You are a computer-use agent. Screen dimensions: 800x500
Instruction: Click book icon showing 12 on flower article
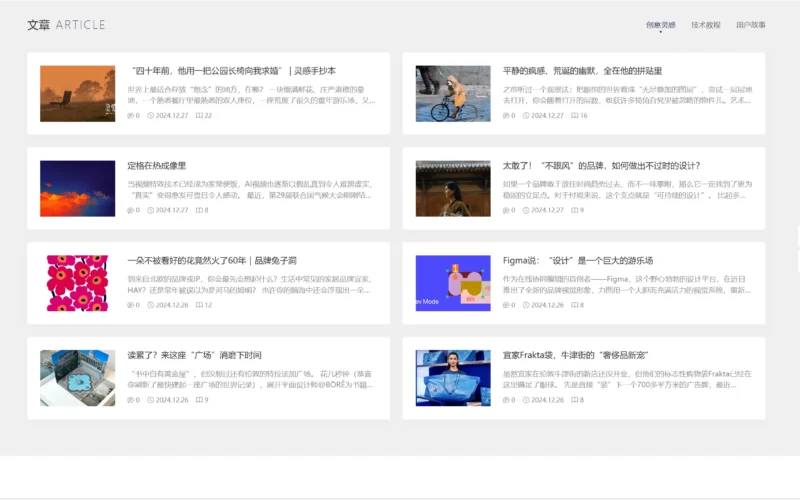tap(199, 305)
